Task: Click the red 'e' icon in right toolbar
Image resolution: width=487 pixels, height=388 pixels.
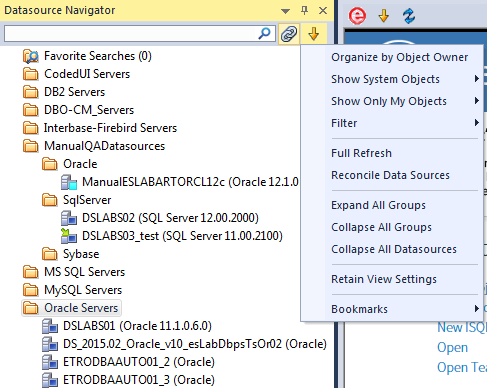Action: (x=357, y=16)
